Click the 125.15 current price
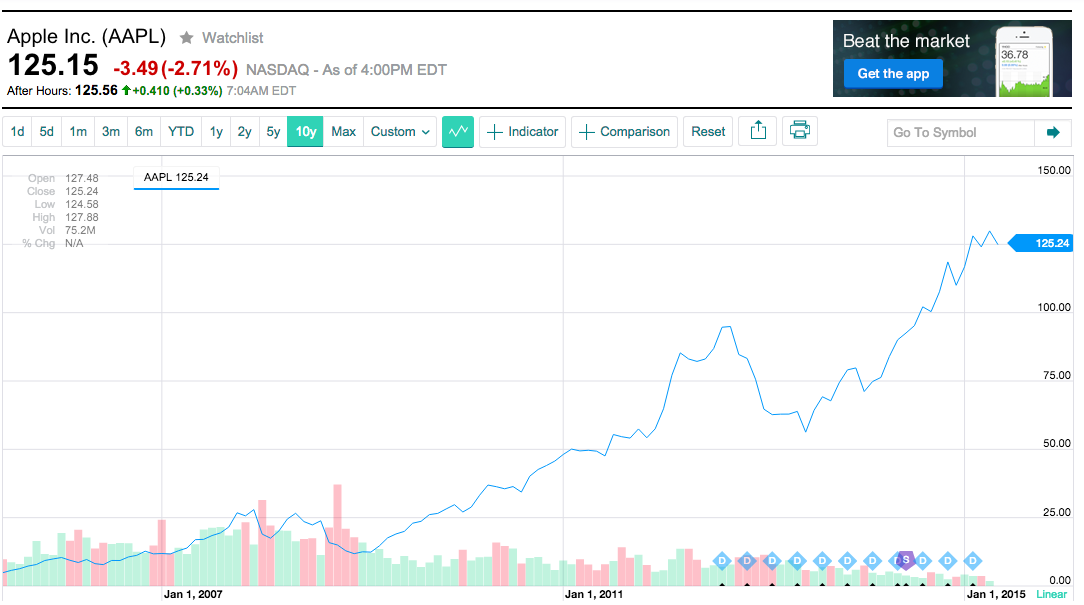The width and height of the screenshot is (1084, 605). pos(53,66)
